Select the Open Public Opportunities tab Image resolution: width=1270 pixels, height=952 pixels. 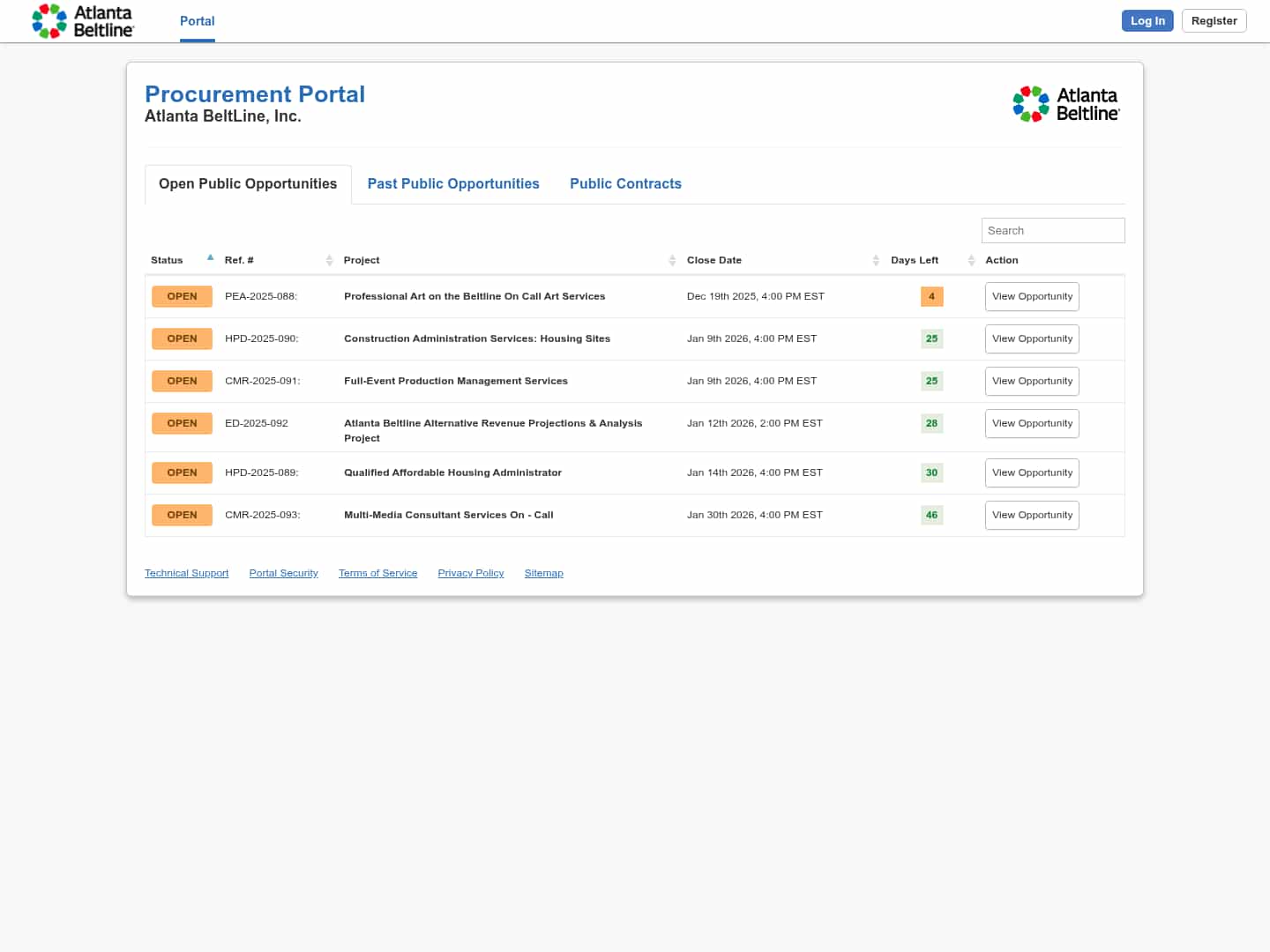pyautogui.click(x=248, y=183)
